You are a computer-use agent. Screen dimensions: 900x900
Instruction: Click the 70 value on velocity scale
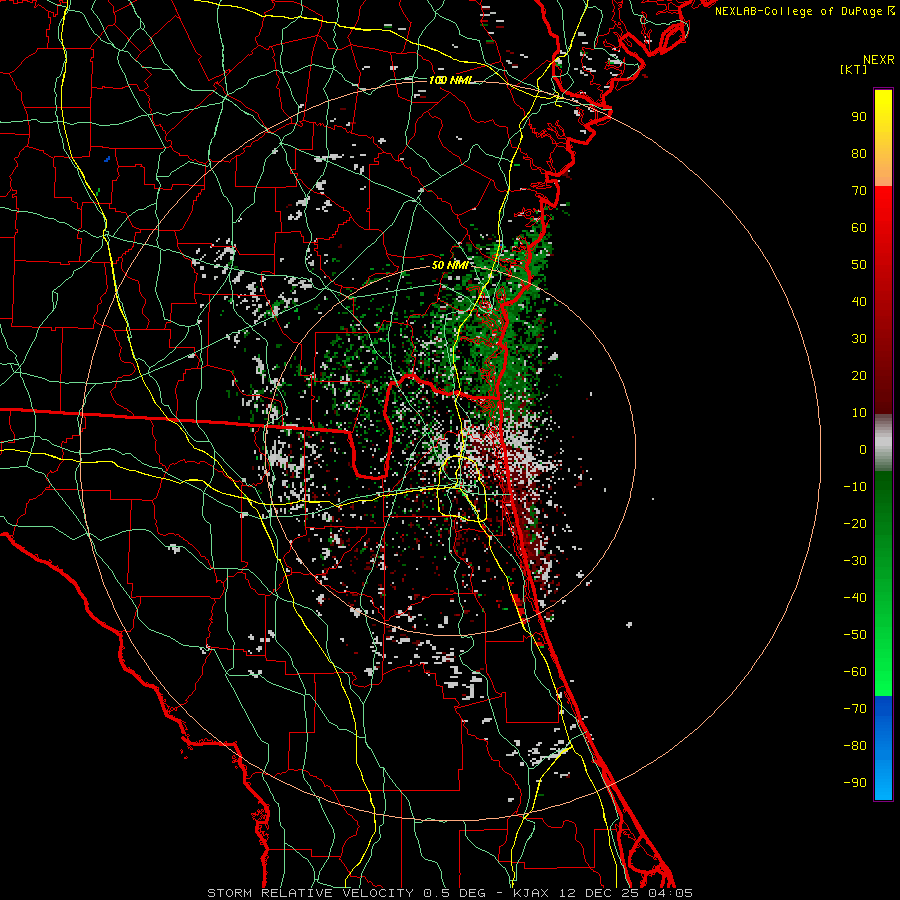click(x=859, y=191)
